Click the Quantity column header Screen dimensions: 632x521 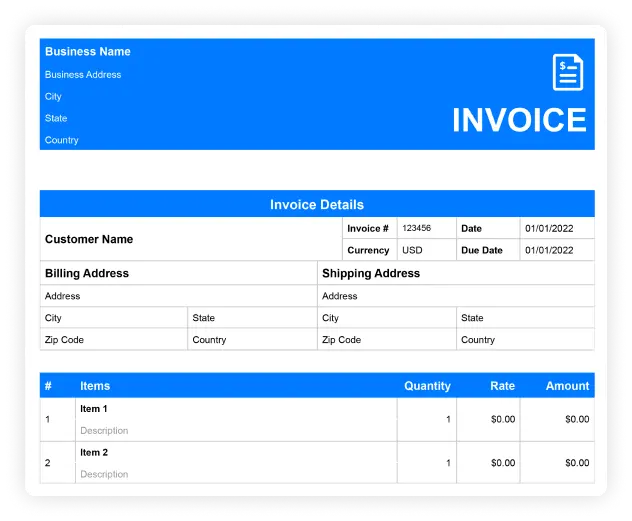(427, 386)
